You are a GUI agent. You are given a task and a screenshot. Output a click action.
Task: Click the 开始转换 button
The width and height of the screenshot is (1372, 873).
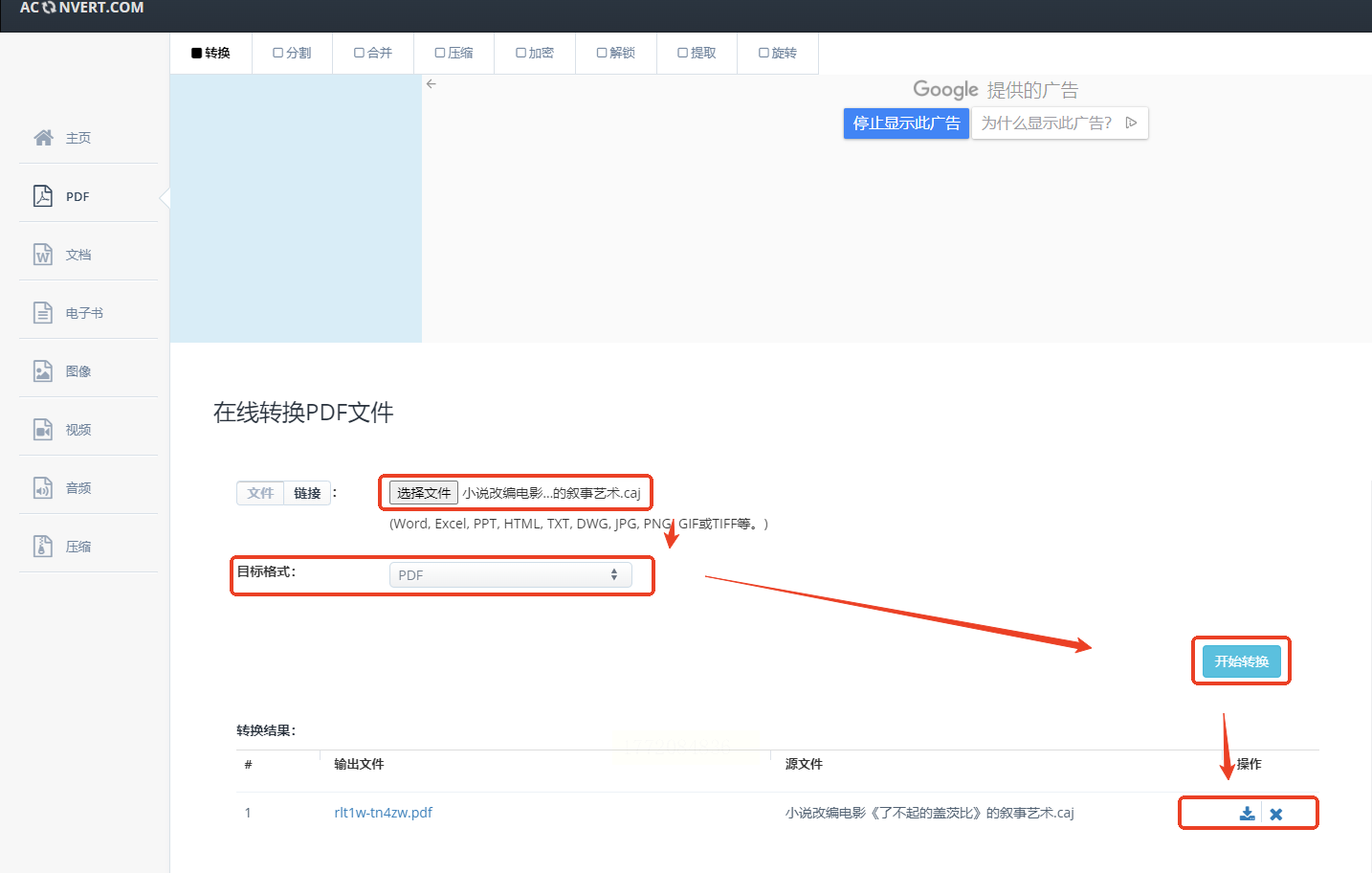1241,661
